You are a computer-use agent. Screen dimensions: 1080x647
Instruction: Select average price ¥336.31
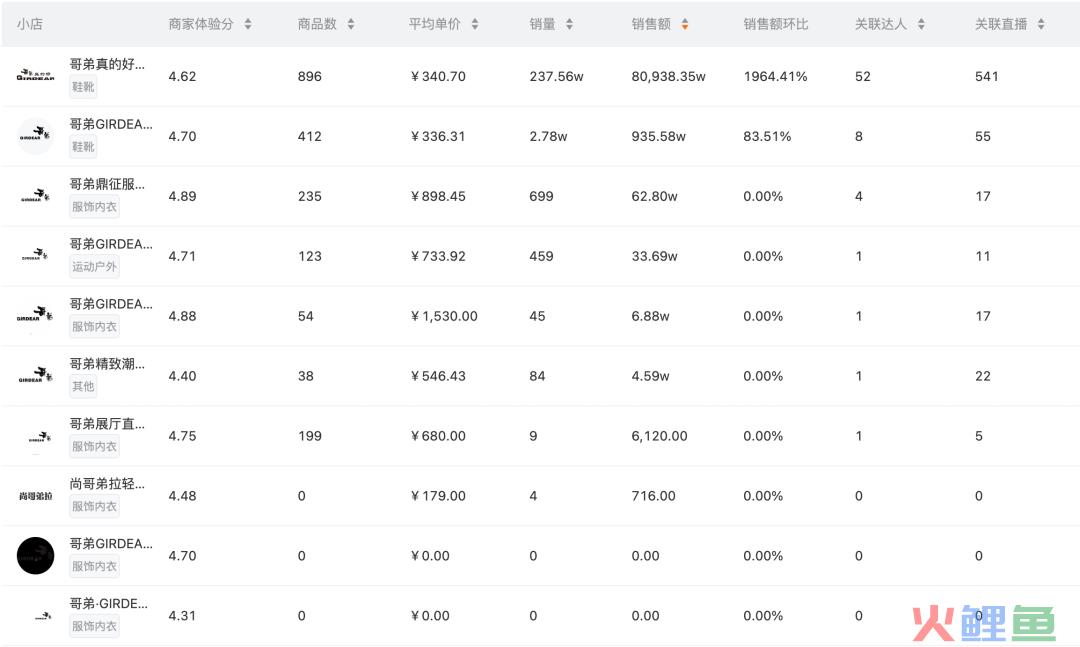click(438, 136)
